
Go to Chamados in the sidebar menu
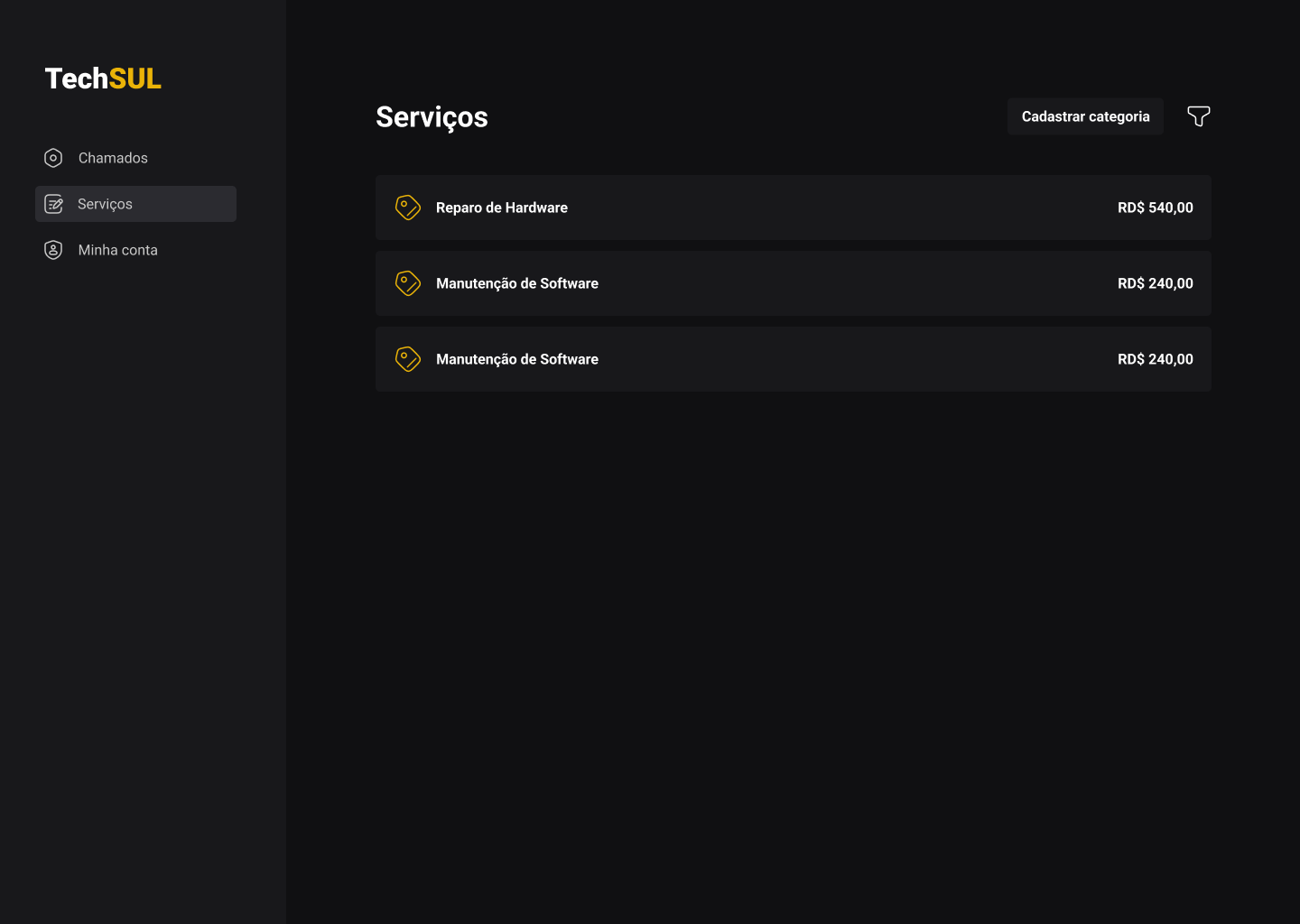tap(113, 158)
